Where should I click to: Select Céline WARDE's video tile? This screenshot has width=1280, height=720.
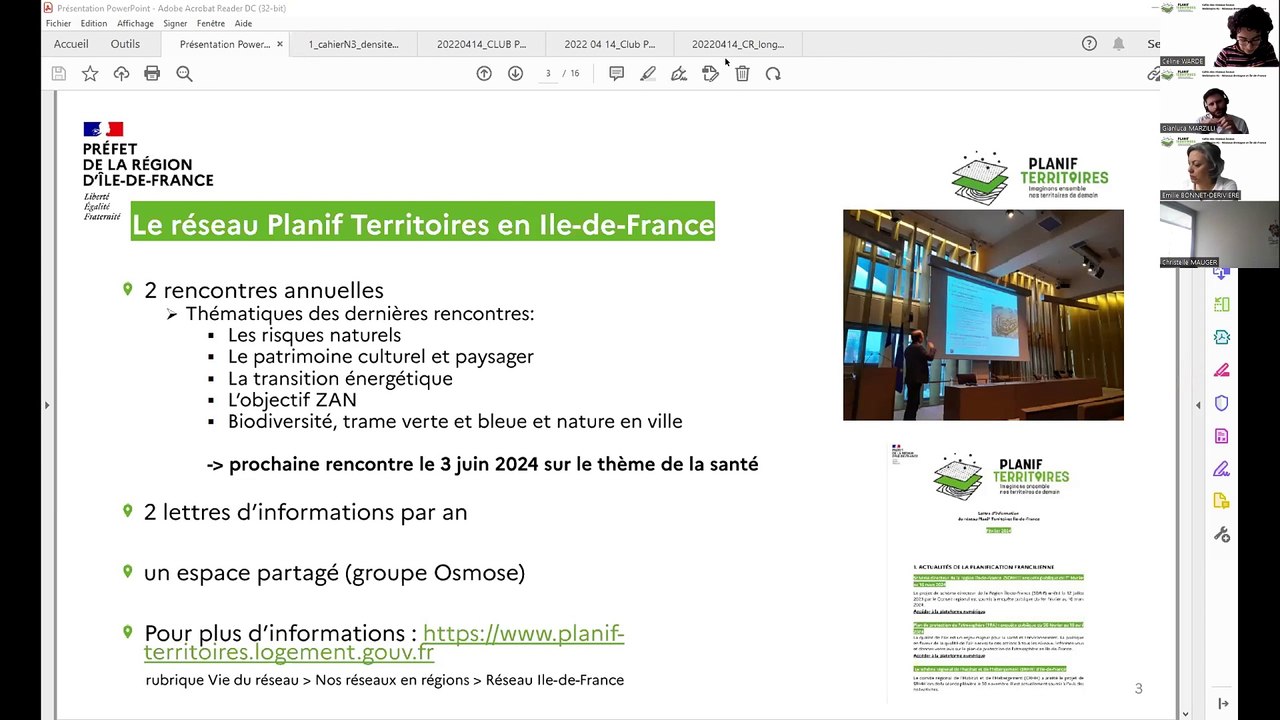[1220, 34]
